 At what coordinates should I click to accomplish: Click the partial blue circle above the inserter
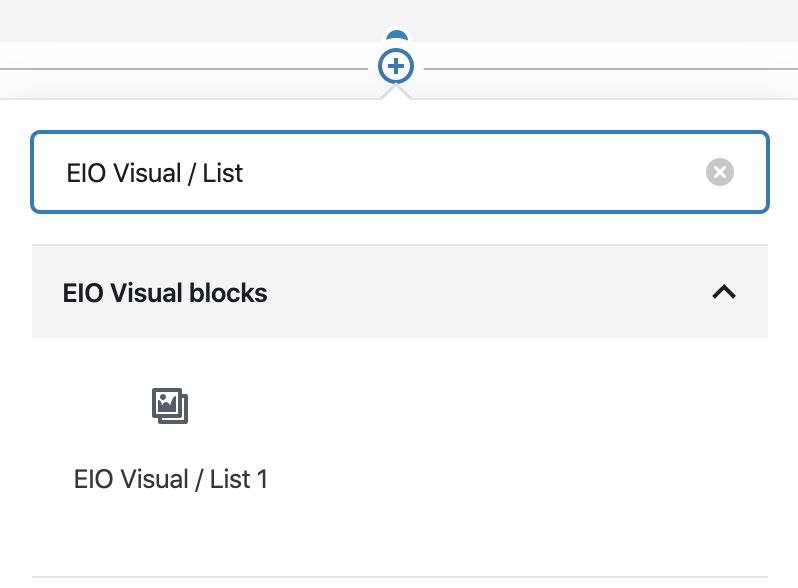pos(396,35)
